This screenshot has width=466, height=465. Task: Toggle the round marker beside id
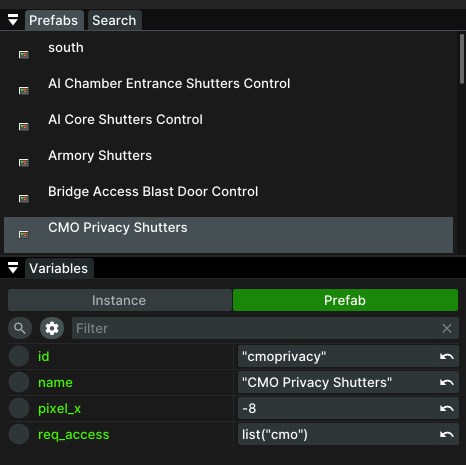pos(19,356)
